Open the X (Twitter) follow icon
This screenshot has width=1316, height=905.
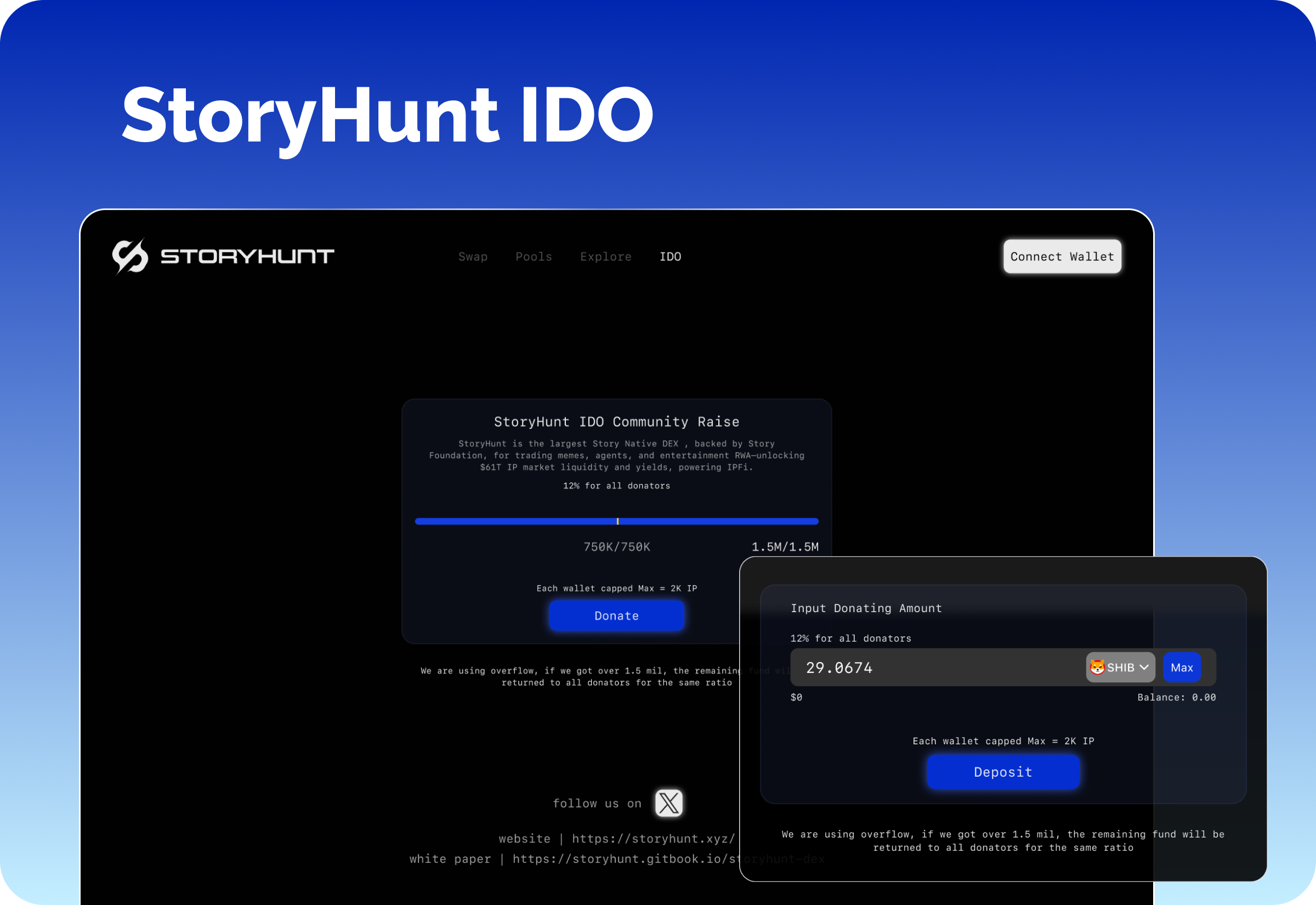click(669, 803)
